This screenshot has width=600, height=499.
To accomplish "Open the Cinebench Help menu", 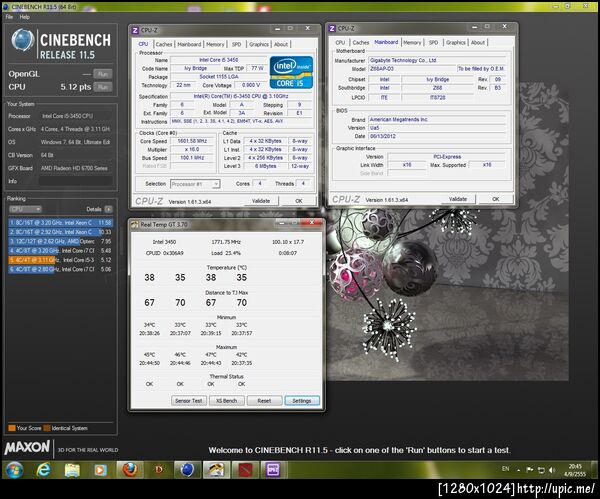I will pos(25,17).
